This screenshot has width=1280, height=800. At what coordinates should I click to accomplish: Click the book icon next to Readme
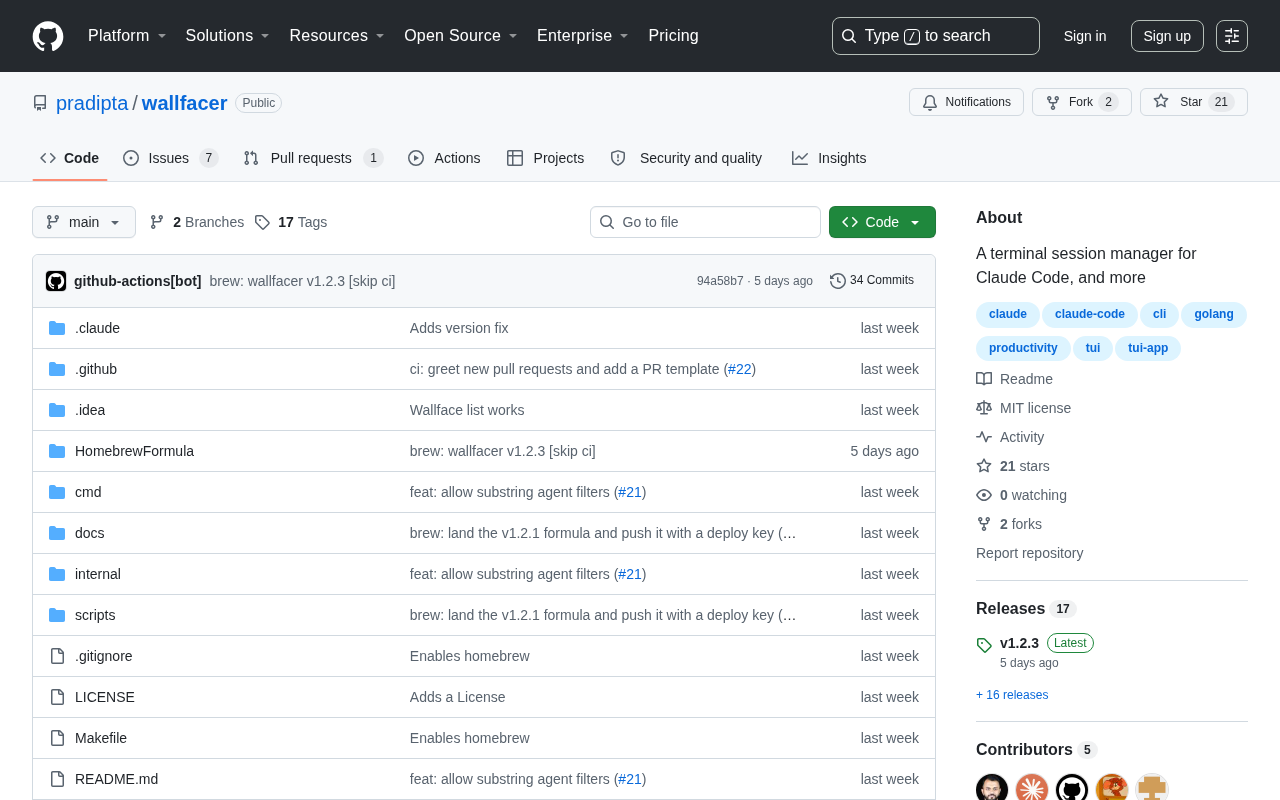(984, 379)
